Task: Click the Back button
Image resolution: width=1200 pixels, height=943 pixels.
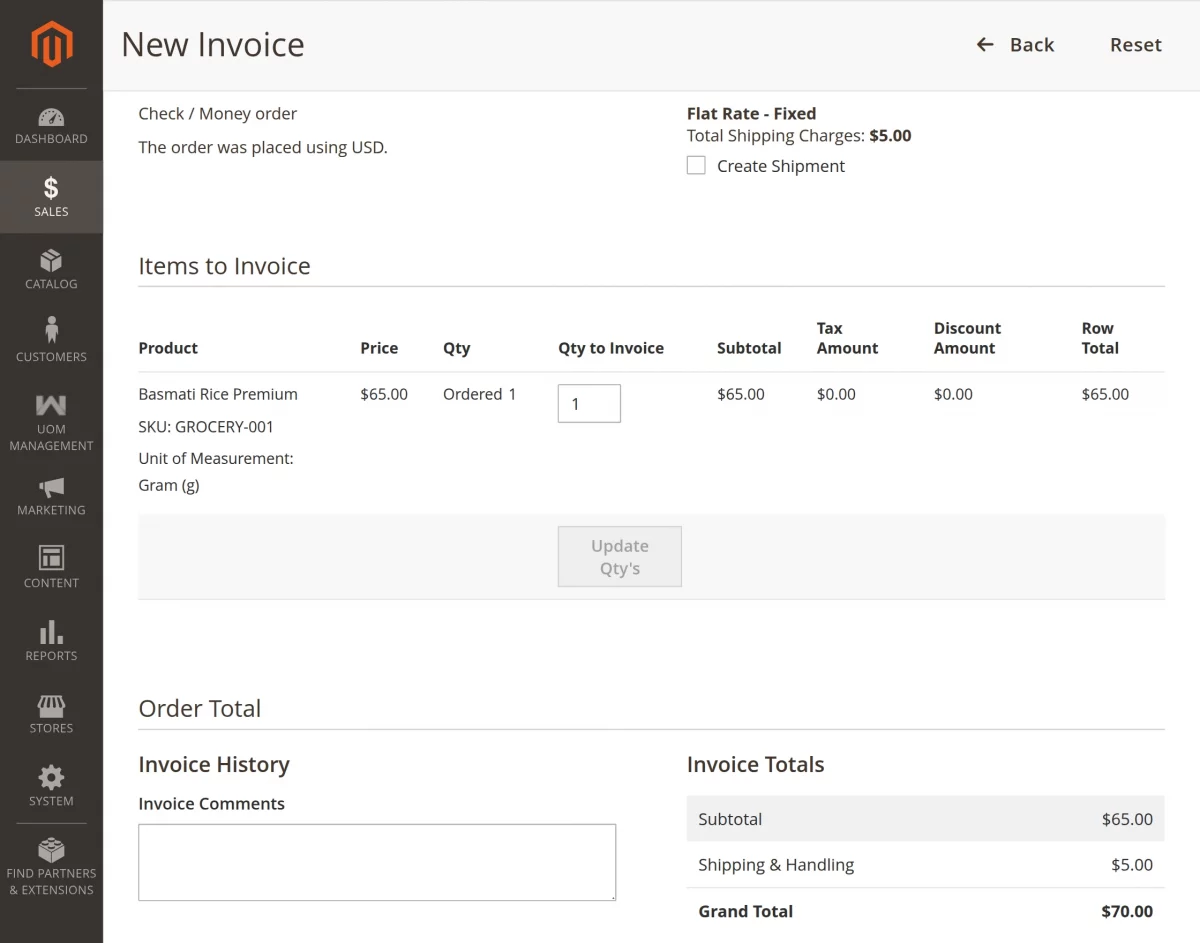Action: point(1015,44)
